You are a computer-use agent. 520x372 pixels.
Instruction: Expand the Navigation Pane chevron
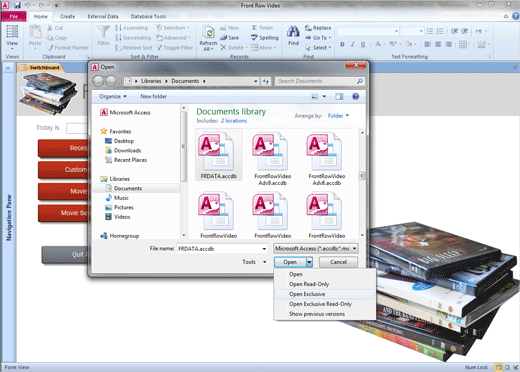click(7, 68)
